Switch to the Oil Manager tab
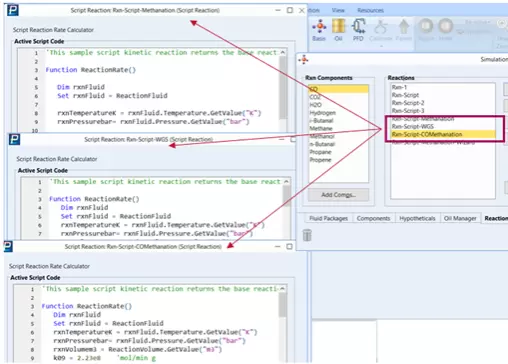 (460, 218)
